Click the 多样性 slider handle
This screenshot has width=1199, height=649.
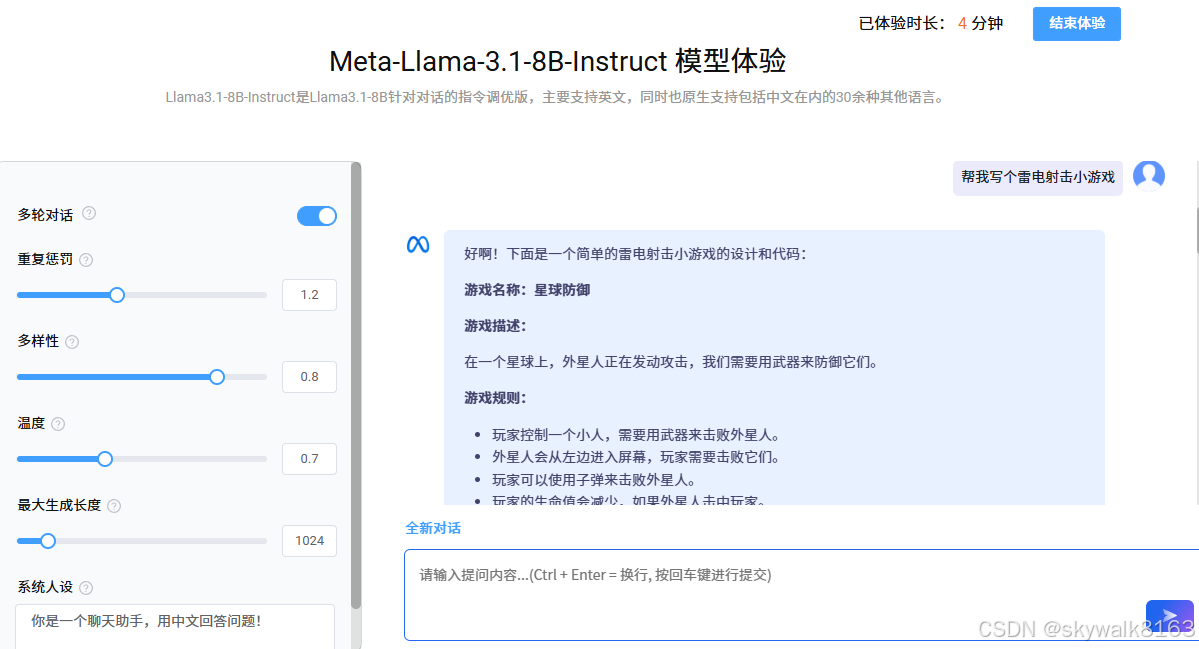click(x=217, y=377)
